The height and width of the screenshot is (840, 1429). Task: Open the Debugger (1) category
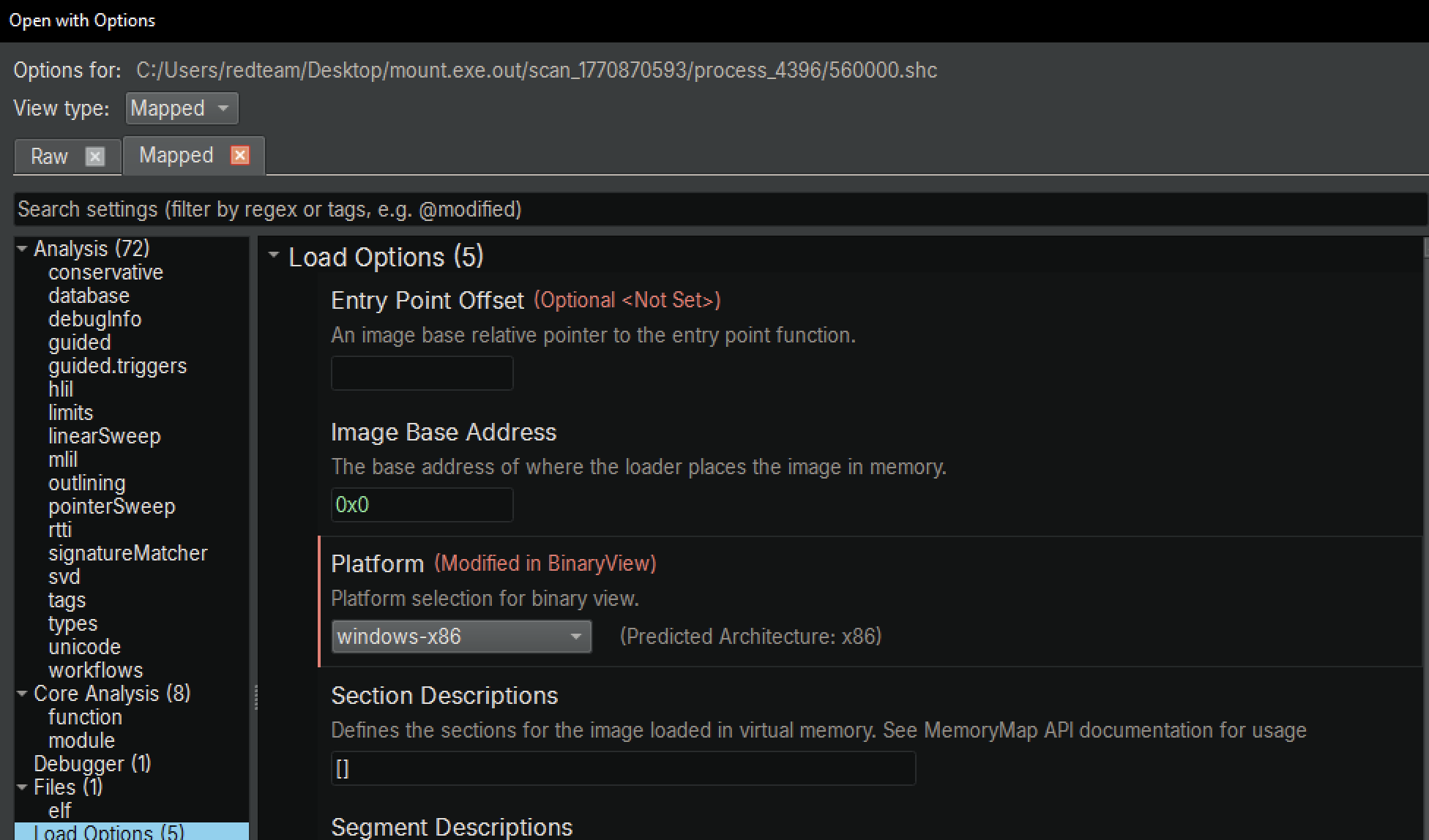point(92,764)
